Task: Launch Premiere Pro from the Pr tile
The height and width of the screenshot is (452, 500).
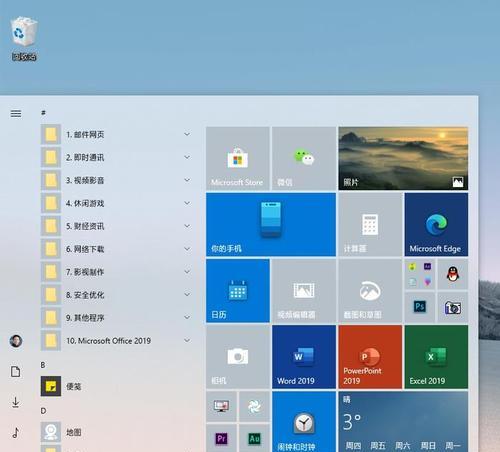Action: 221,438
